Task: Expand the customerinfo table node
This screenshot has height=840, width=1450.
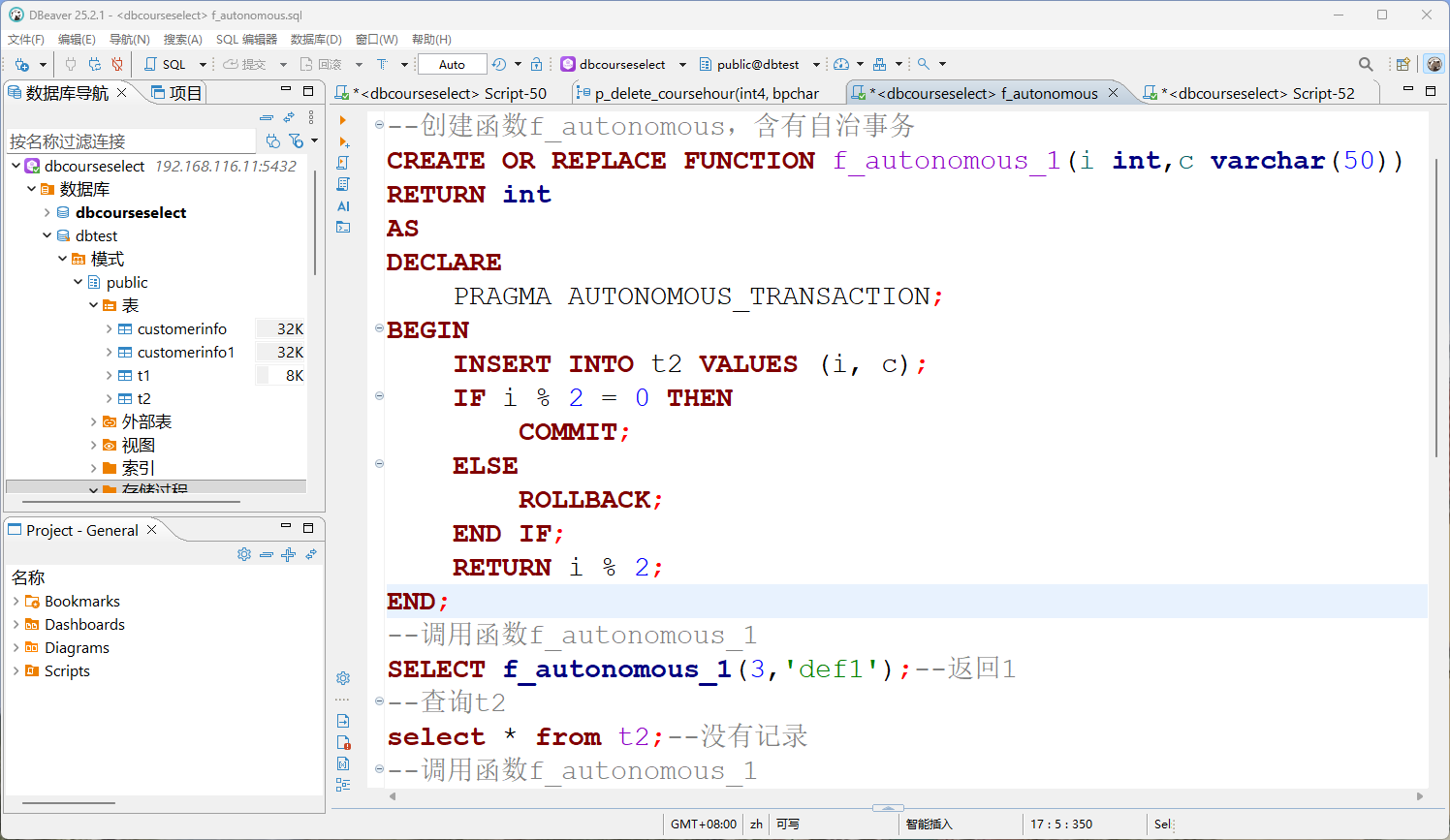Action: point(109,328)
